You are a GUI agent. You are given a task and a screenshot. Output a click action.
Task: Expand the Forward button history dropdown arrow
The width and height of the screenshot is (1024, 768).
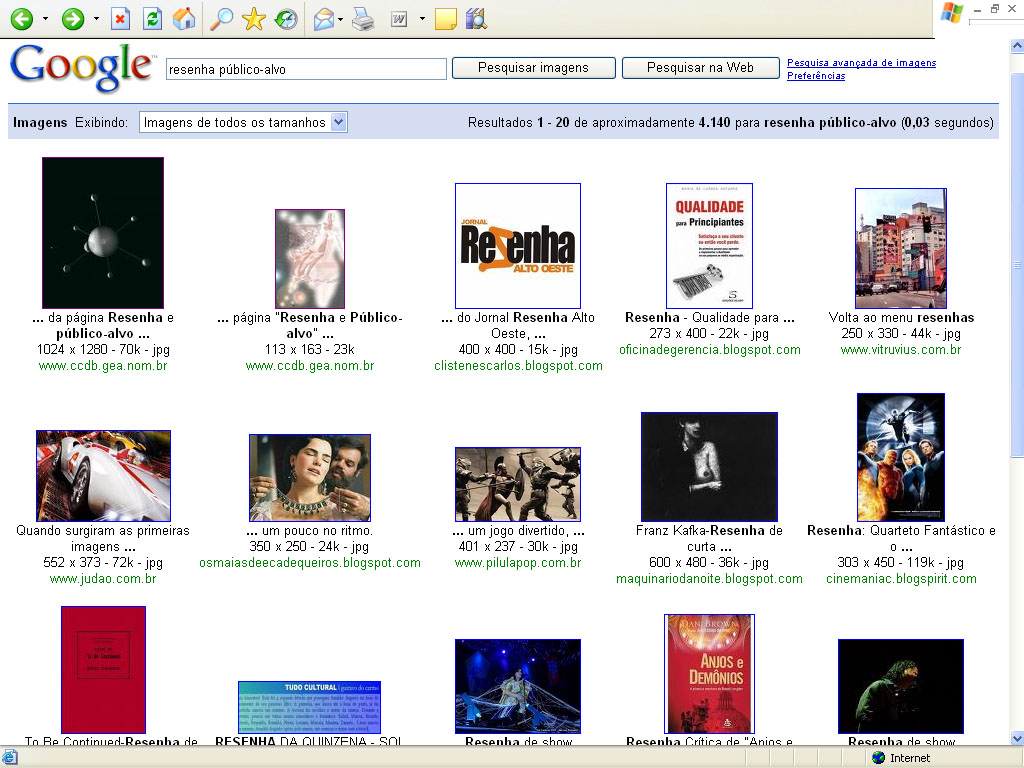point(96,18)
